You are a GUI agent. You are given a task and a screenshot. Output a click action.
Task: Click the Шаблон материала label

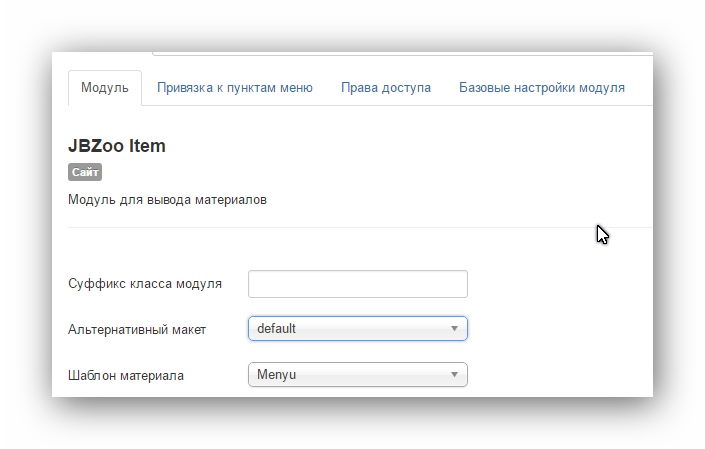click(126, 375)
